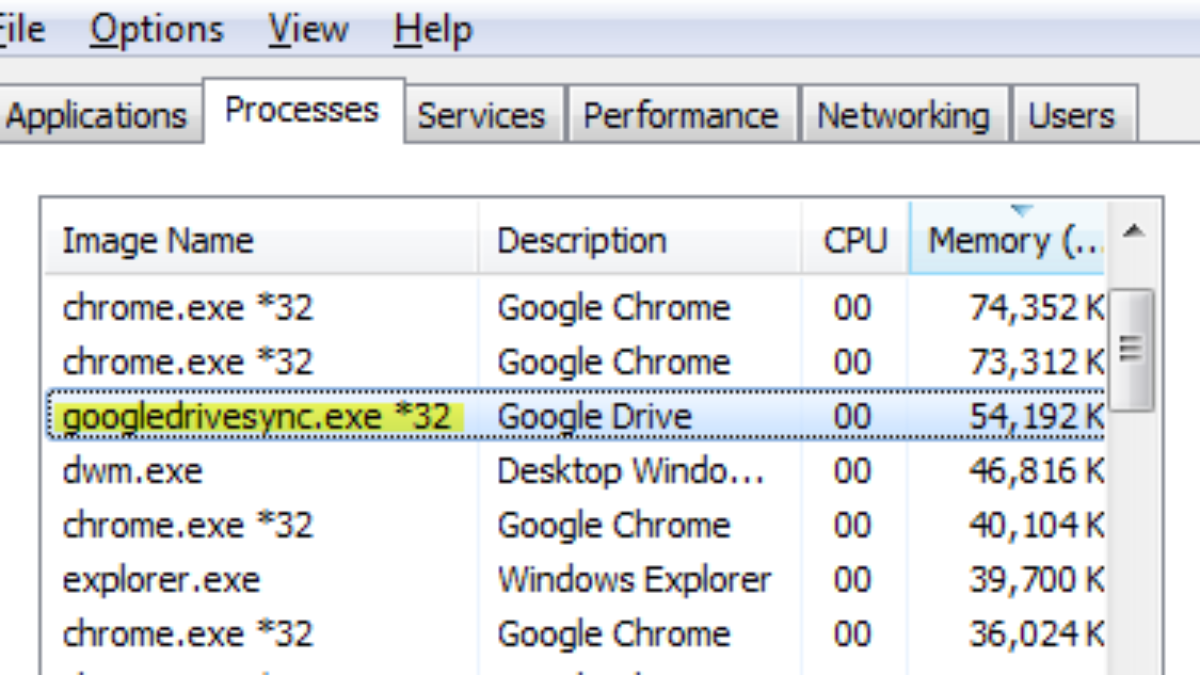This screenshot has height=675, width=1200.
Task: Switch to the Networking tab
Action: coord(903,116)
